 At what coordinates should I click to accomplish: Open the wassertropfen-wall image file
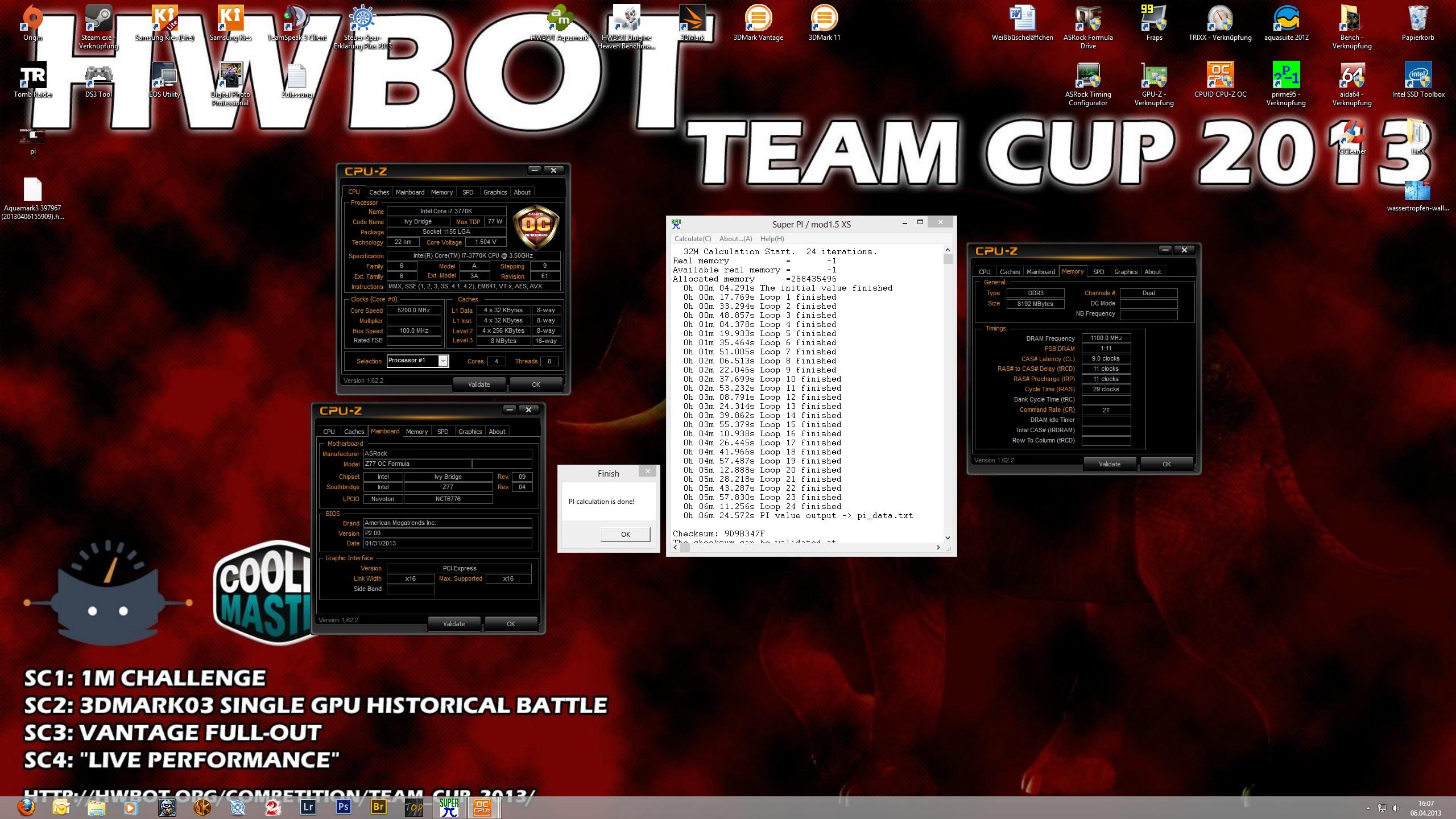pyautogui.click(x=1418, y=195)
